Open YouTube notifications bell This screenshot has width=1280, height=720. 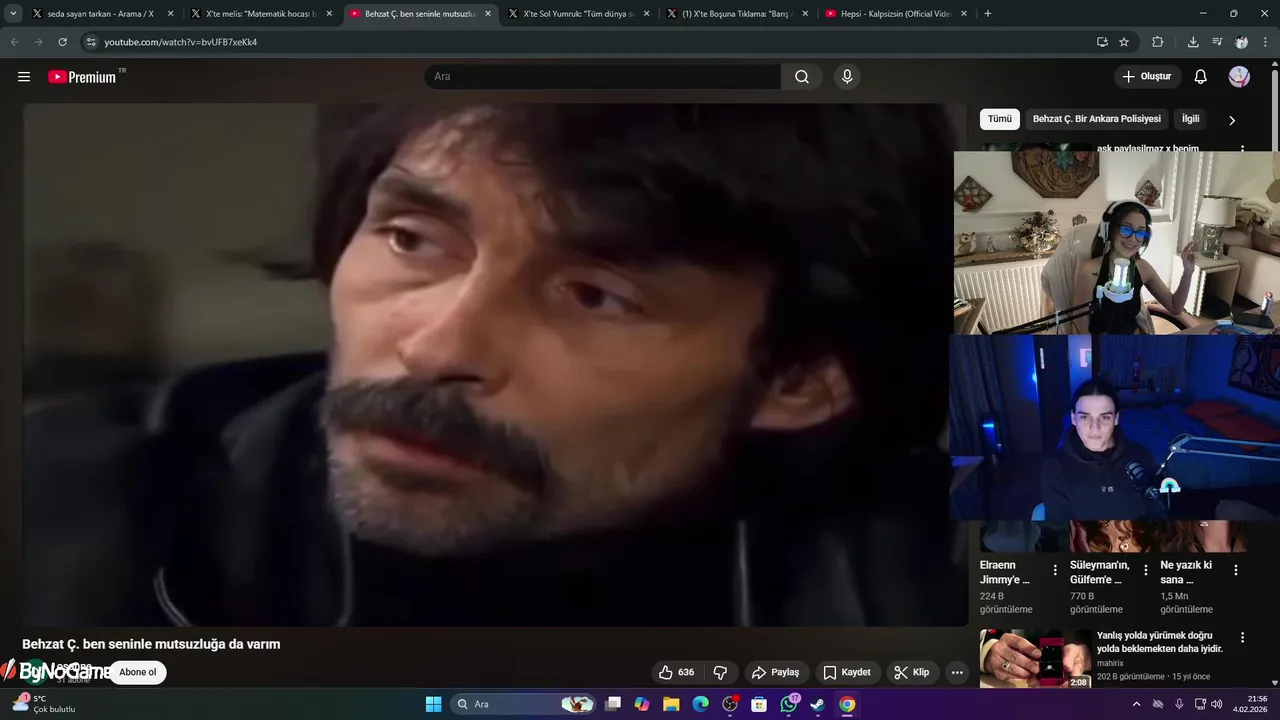(x=1201, y=77)
